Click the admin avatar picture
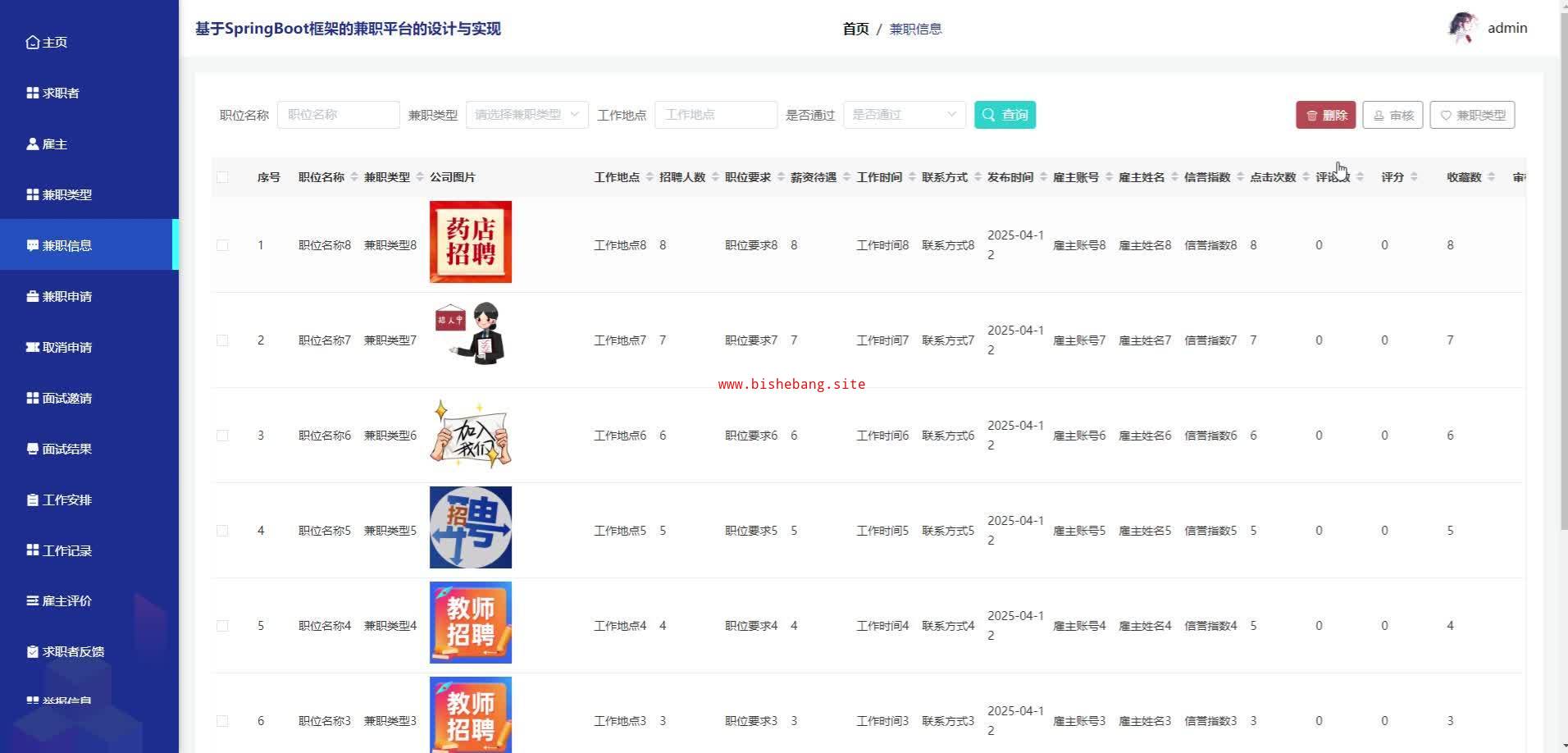 point(1463,28)
